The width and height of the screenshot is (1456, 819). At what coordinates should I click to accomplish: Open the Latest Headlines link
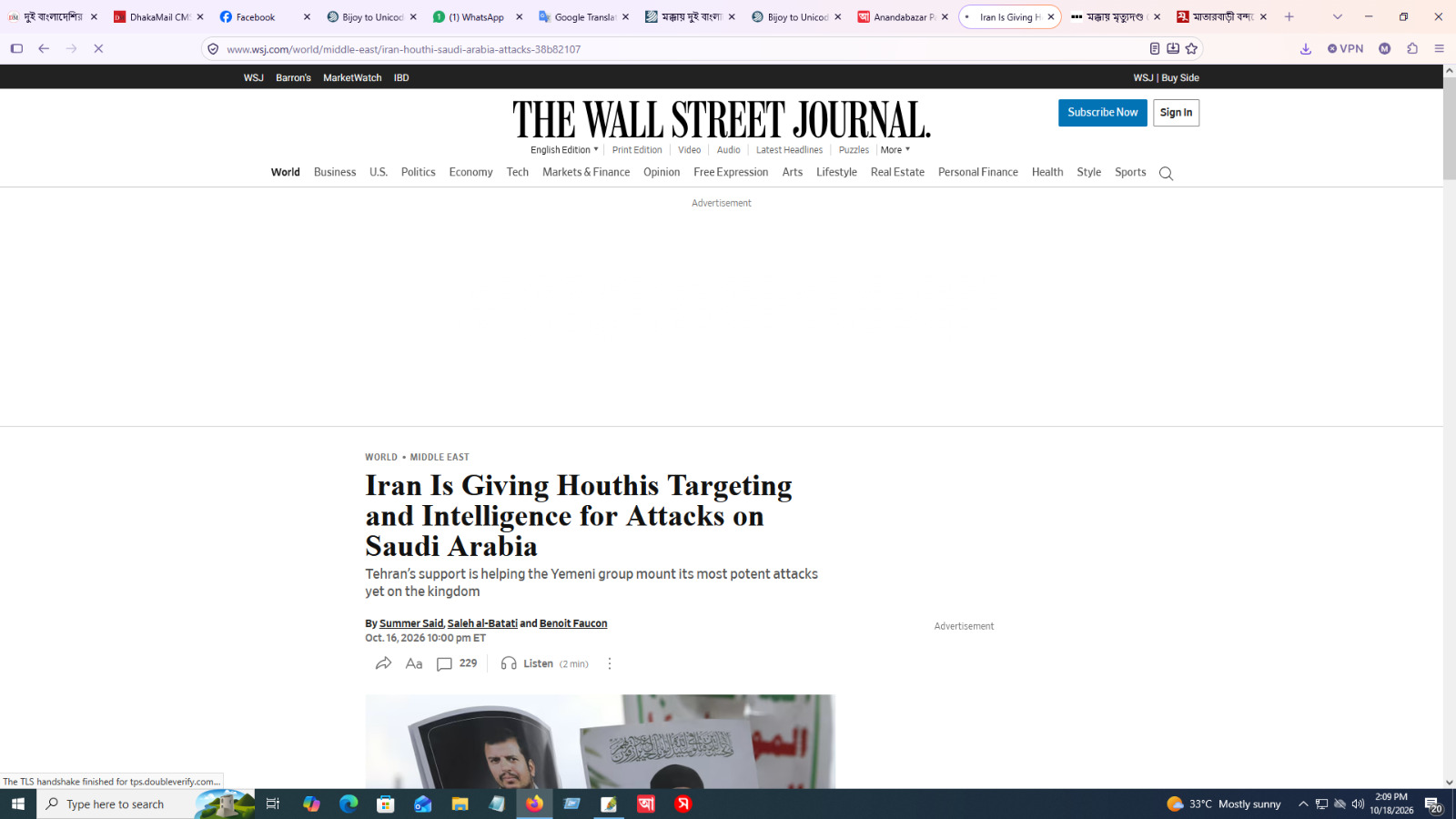789,150
